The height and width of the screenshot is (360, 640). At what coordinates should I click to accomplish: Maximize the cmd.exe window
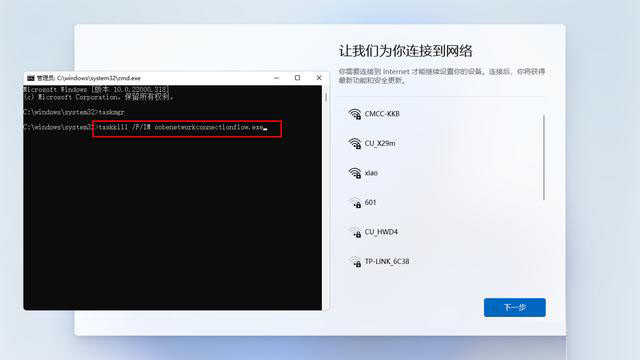point(298,78)
